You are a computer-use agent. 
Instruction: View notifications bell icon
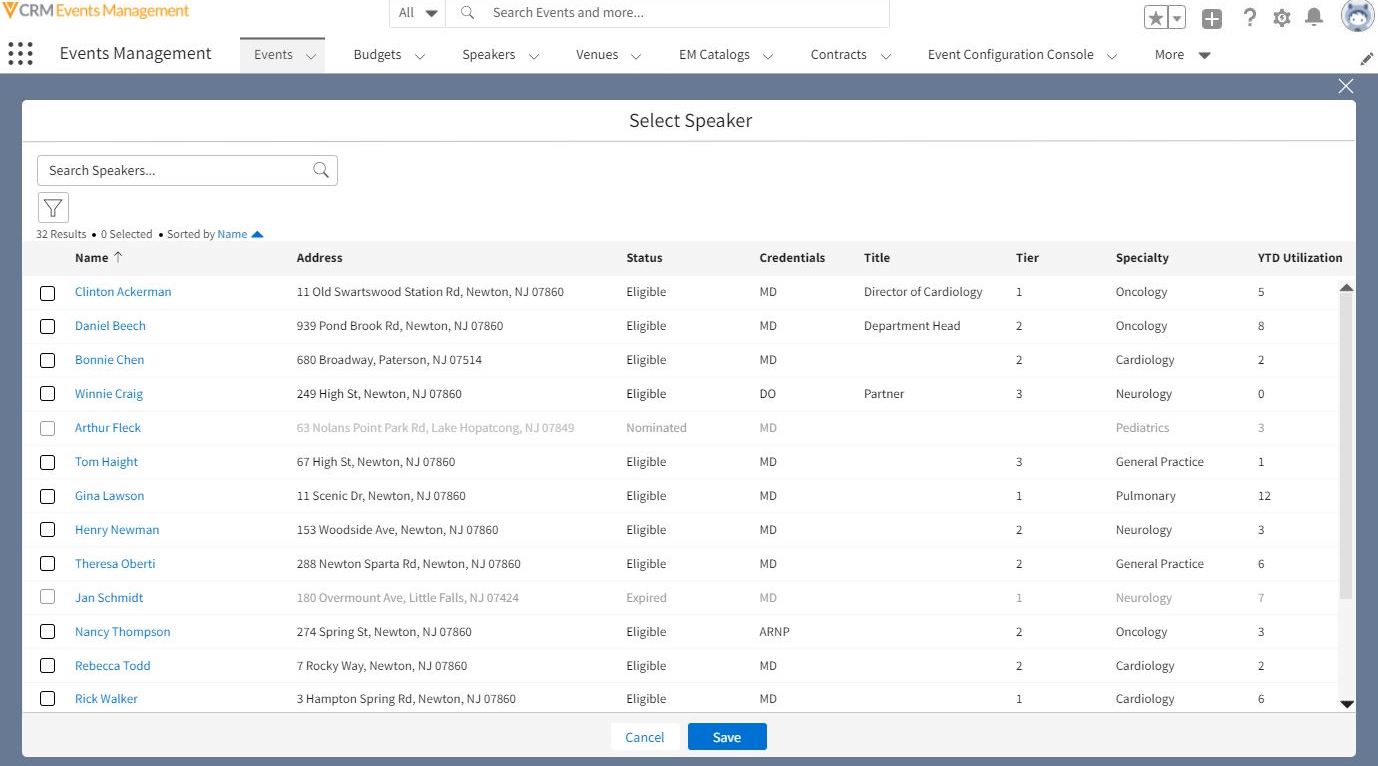1314,18
